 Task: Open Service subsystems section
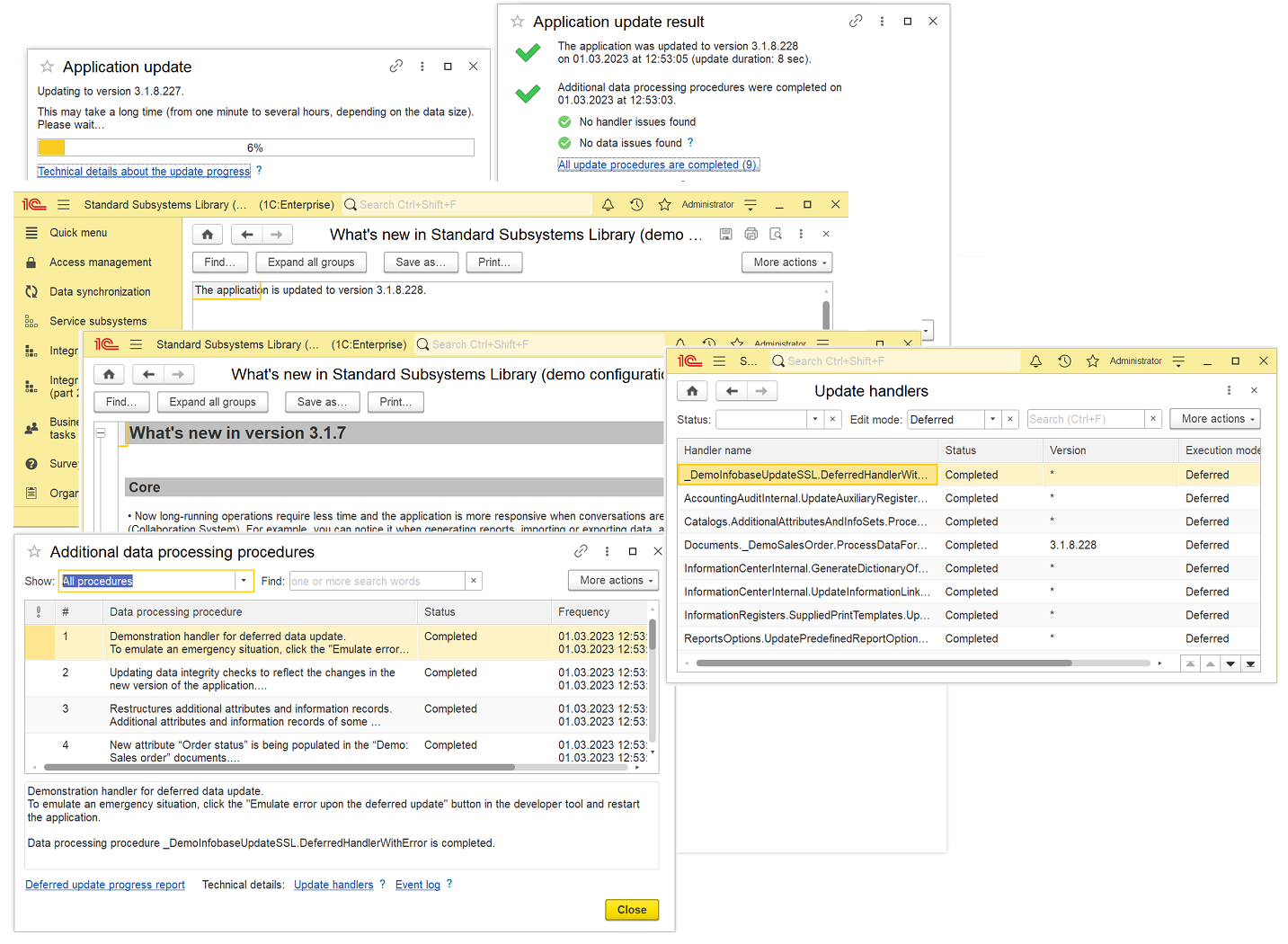point(98,321)
